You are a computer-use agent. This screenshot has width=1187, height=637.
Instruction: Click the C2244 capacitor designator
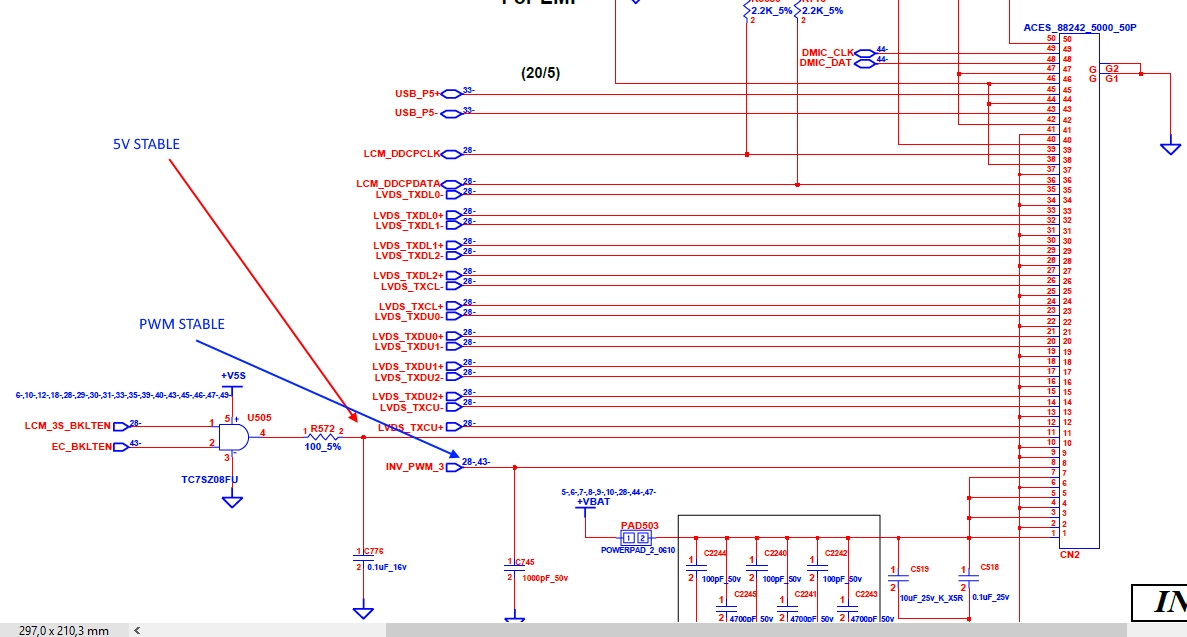[x=715, y=553]
